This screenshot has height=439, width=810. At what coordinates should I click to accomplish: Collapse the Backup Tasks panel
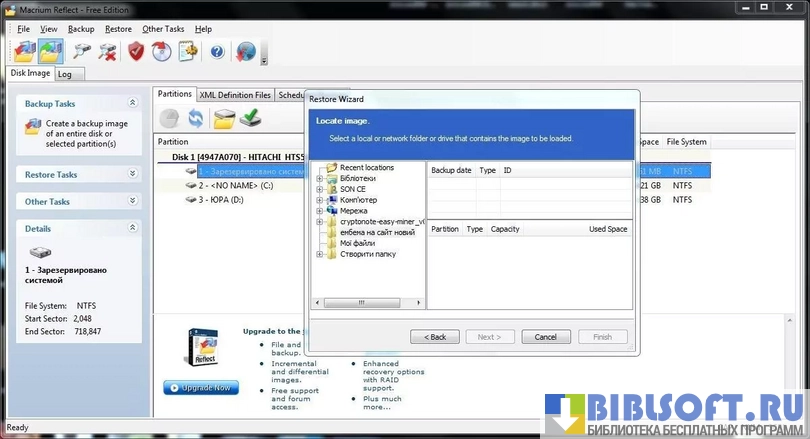[132, 103]
